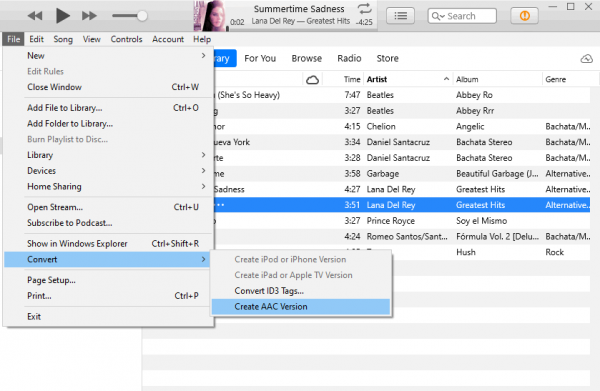Open the View menu
Image resolution: width=600 pixels, height=391 pixels.
click(x=91, y=39)
